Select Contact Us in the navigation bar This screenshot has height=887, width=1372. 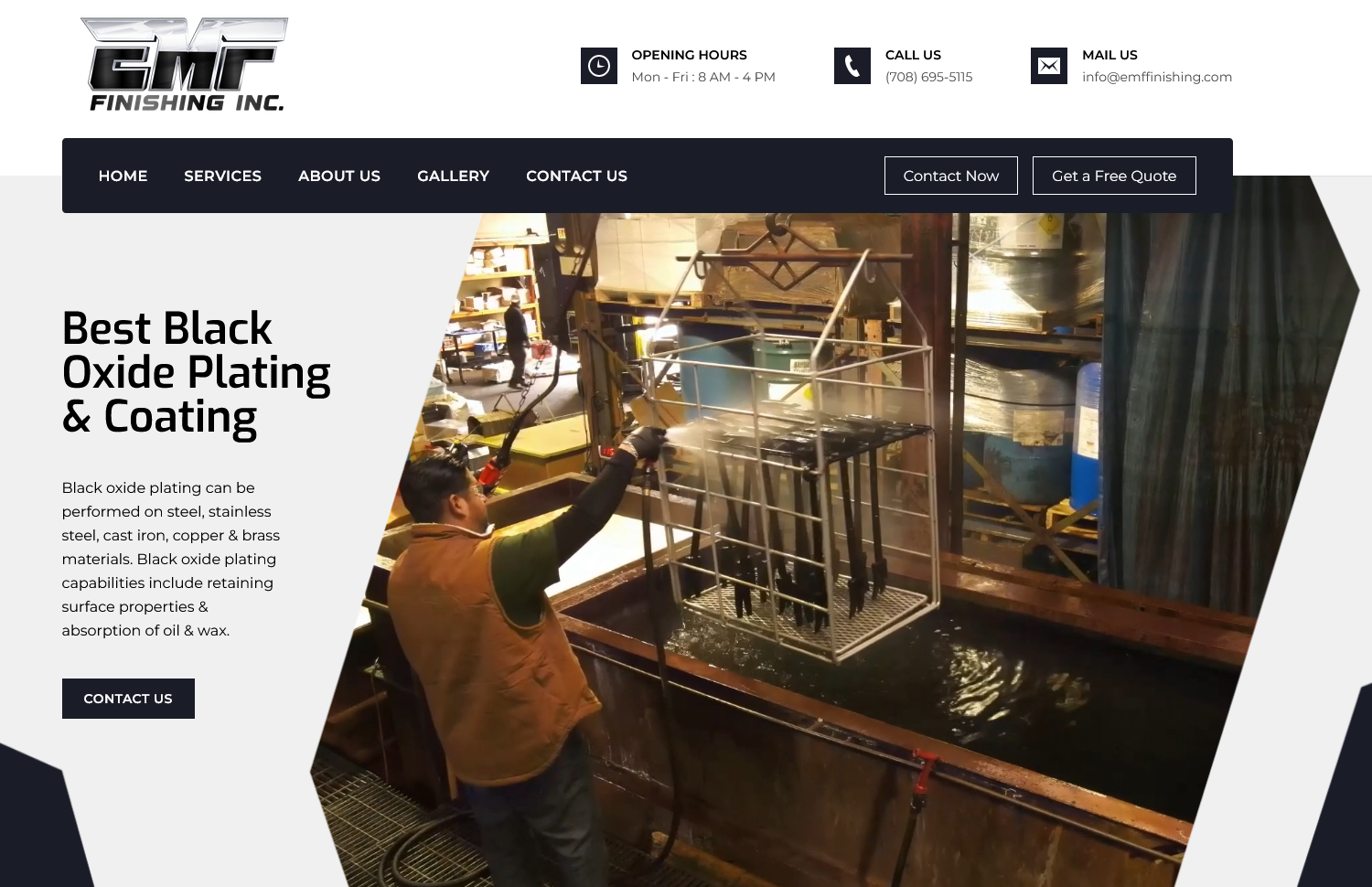pos(576,176)
